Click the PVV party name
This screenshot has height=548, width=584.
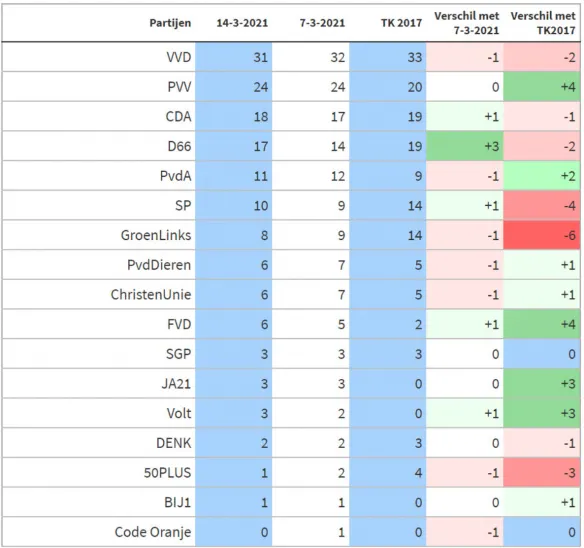pos(179,87)
